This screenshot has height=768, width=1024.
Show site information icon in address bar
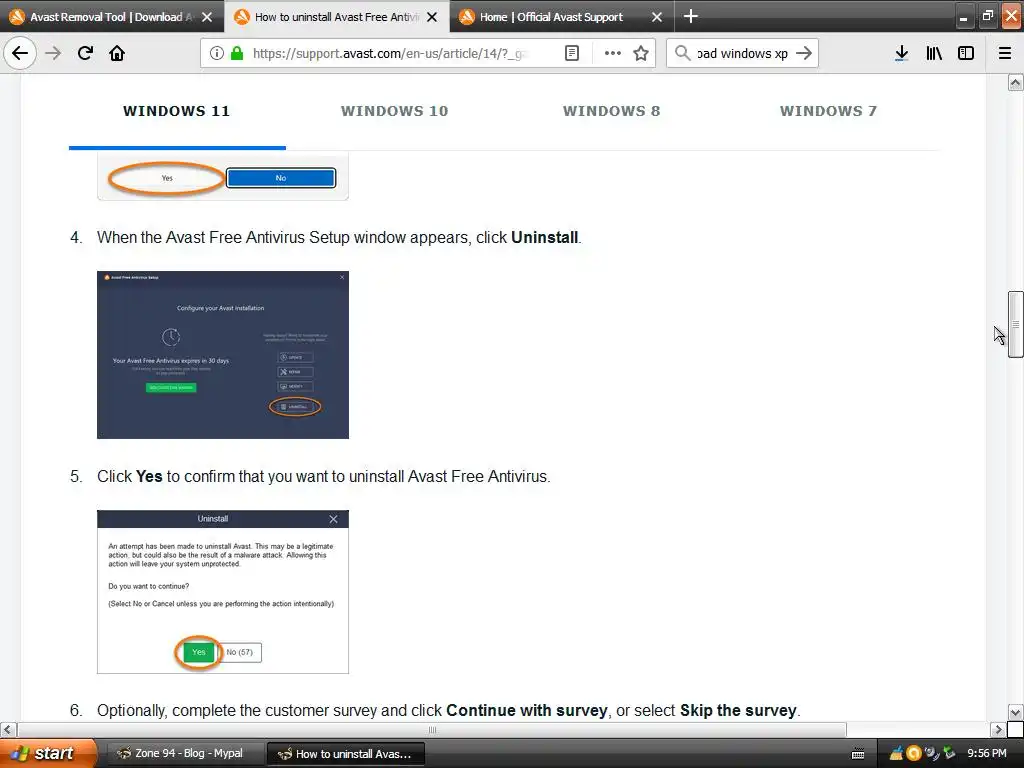tap(217, 53)
